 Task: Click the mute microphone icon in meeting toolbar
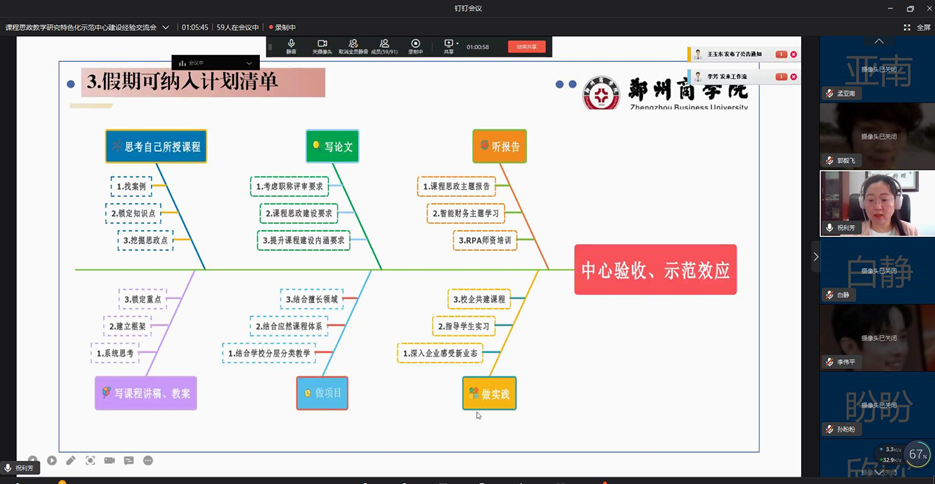coord(291,45)
